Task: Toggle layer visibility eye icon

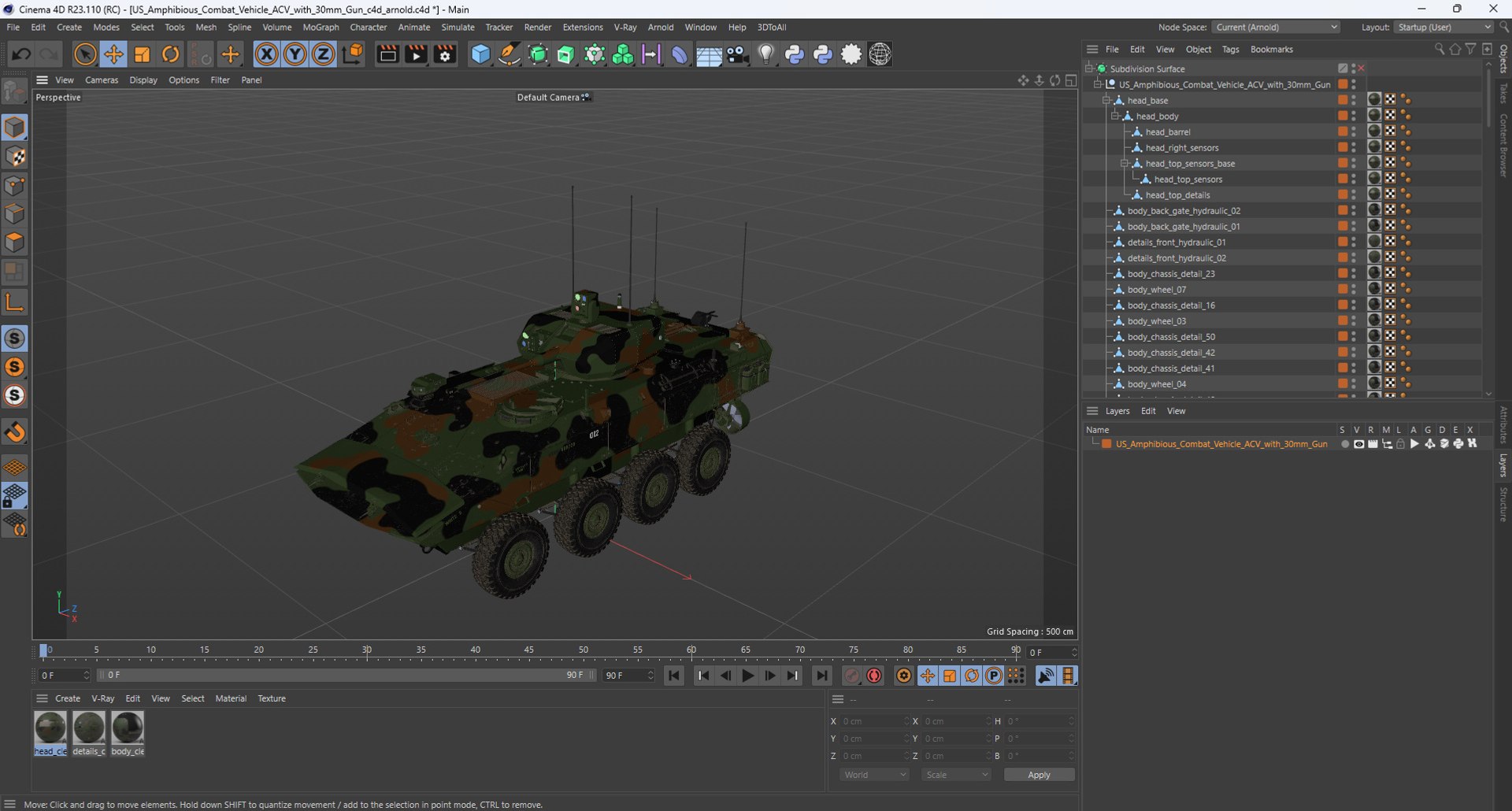Action: click(x=1358, y=444)
